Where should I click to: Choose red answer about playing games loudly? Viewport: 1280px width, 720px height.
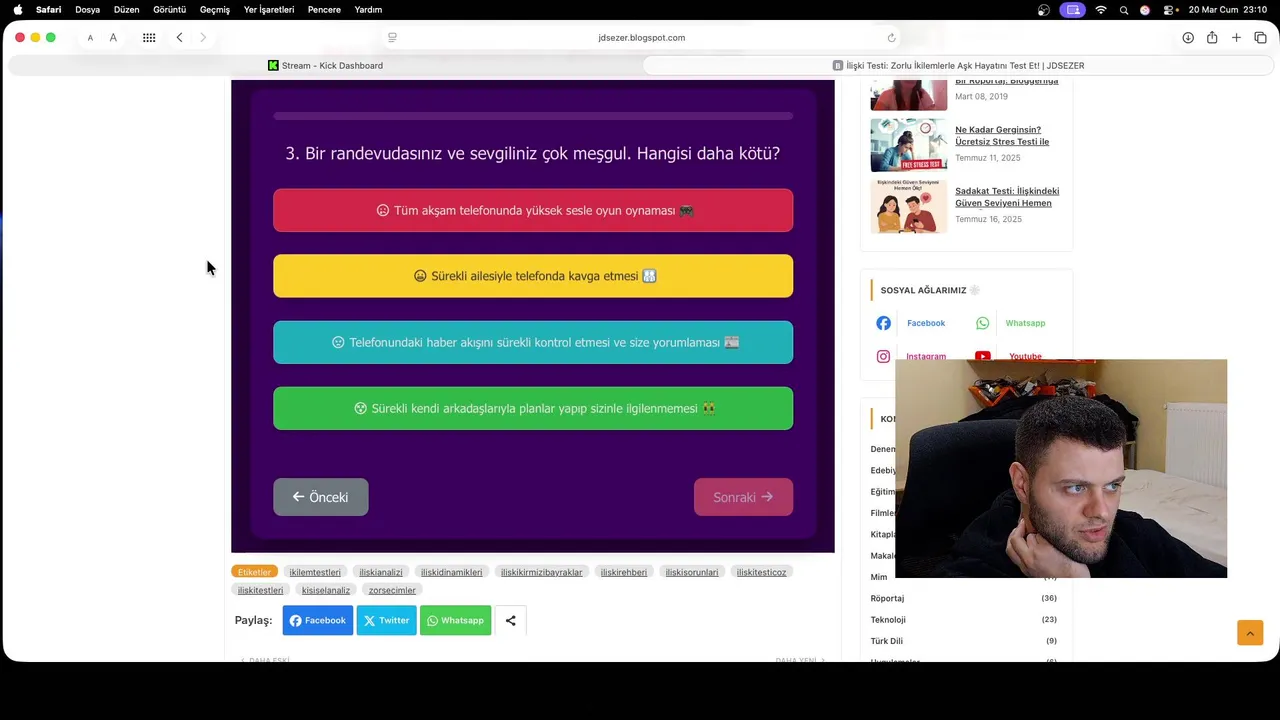[533, 210]
